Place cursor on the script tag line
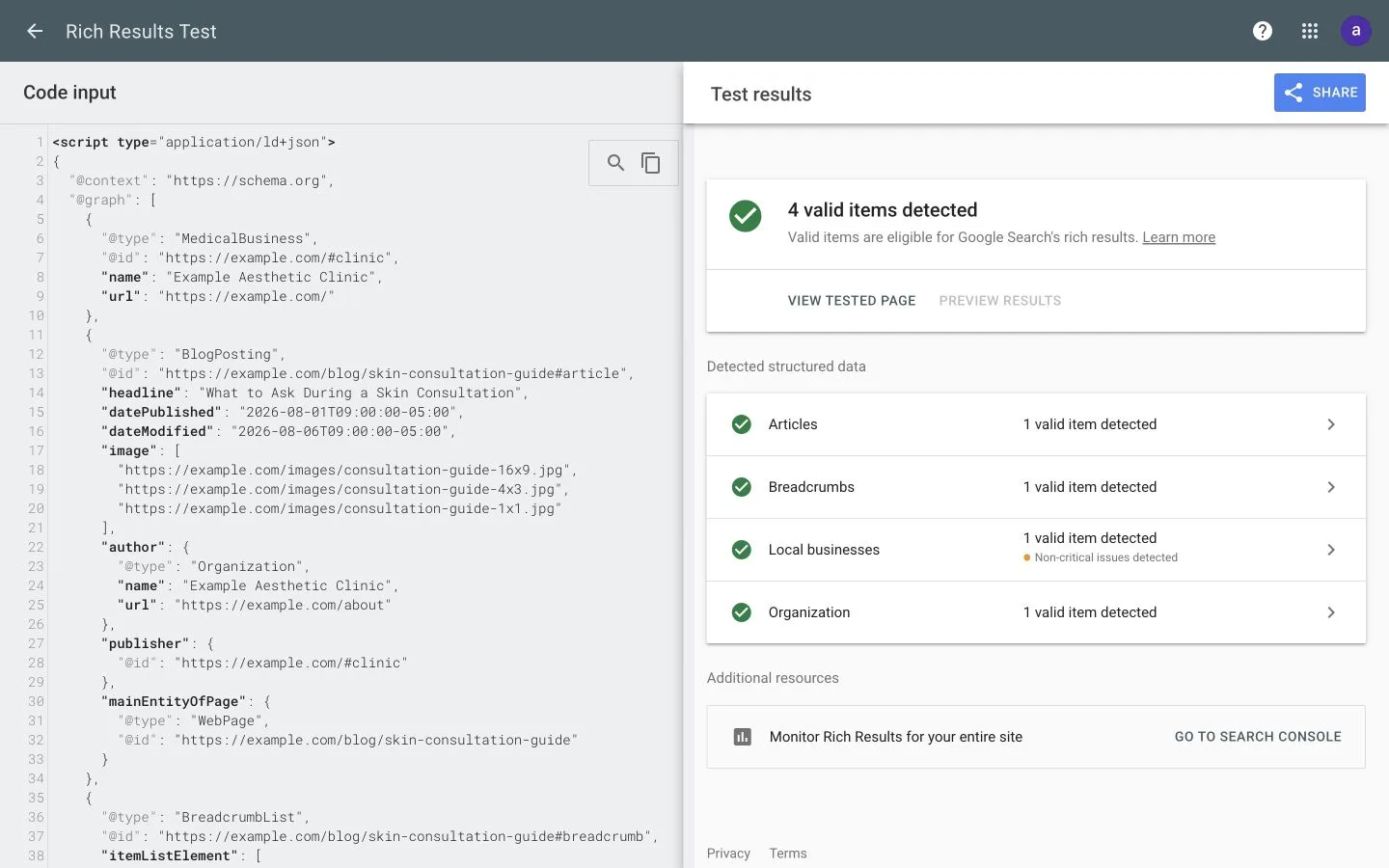Viewport: 1389px width, 868px height. [194, 142]
